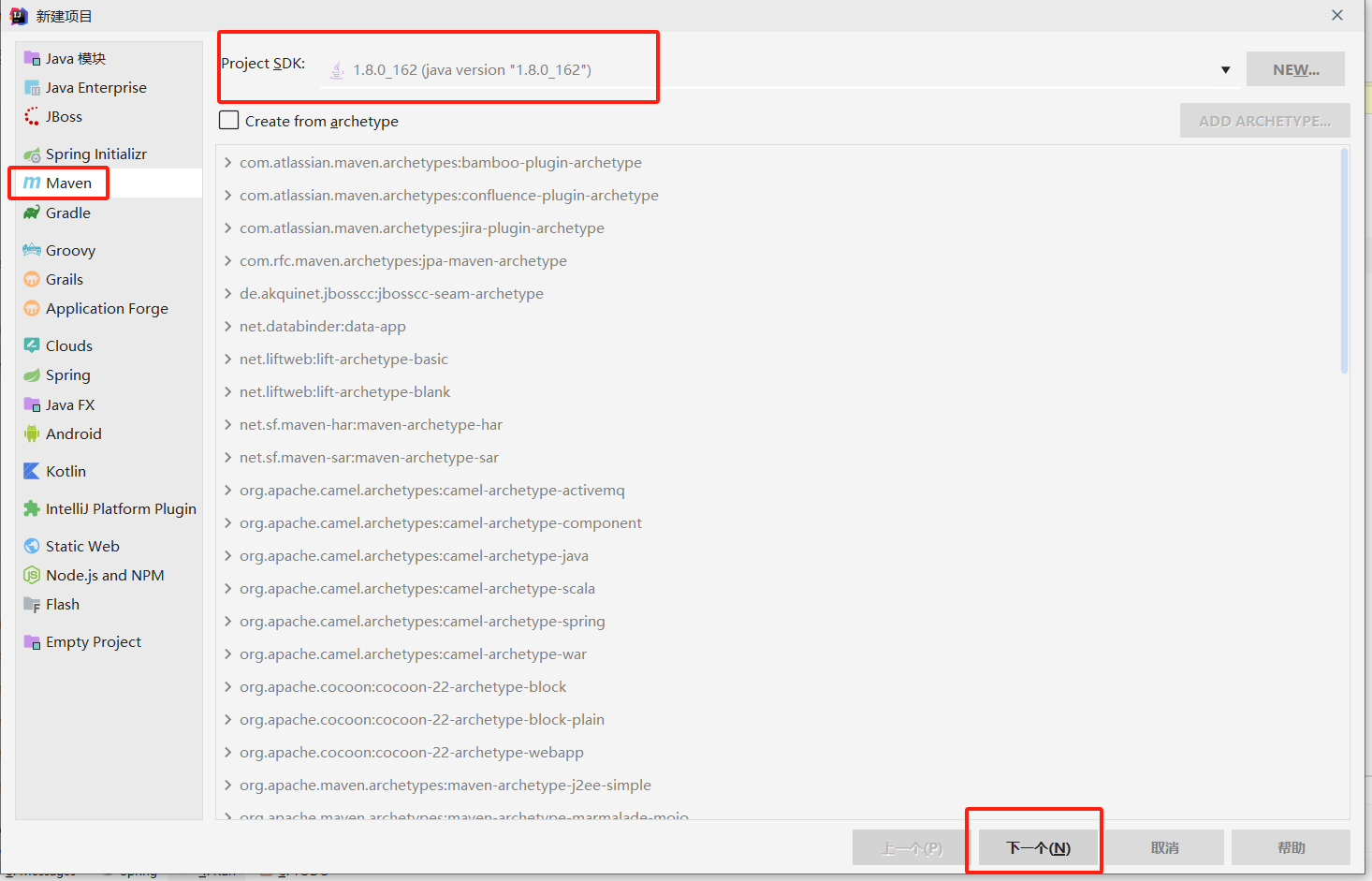Click the Static Web globe icon

tap(32, 546)
